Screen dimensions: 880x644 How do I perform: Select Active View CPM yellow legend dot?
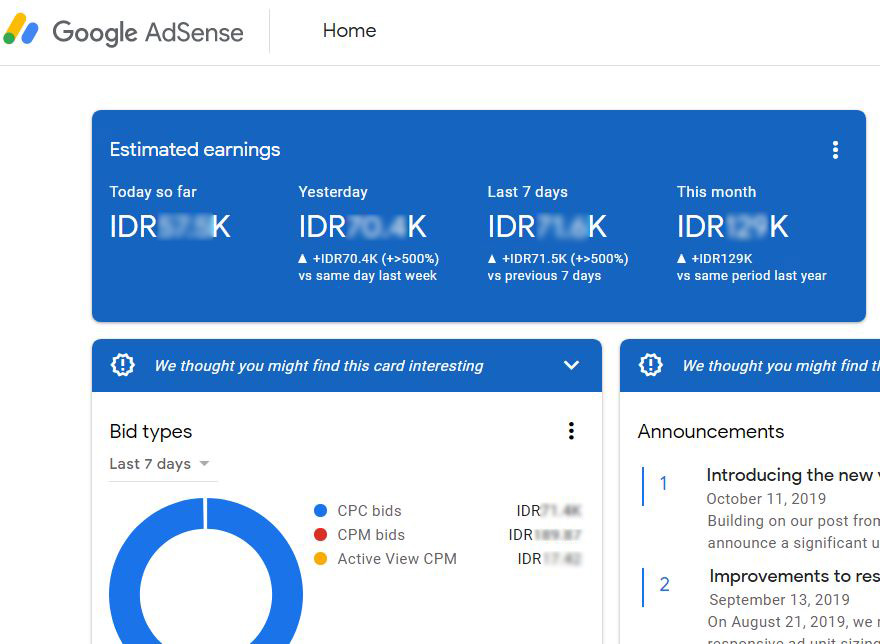point(320,559)
